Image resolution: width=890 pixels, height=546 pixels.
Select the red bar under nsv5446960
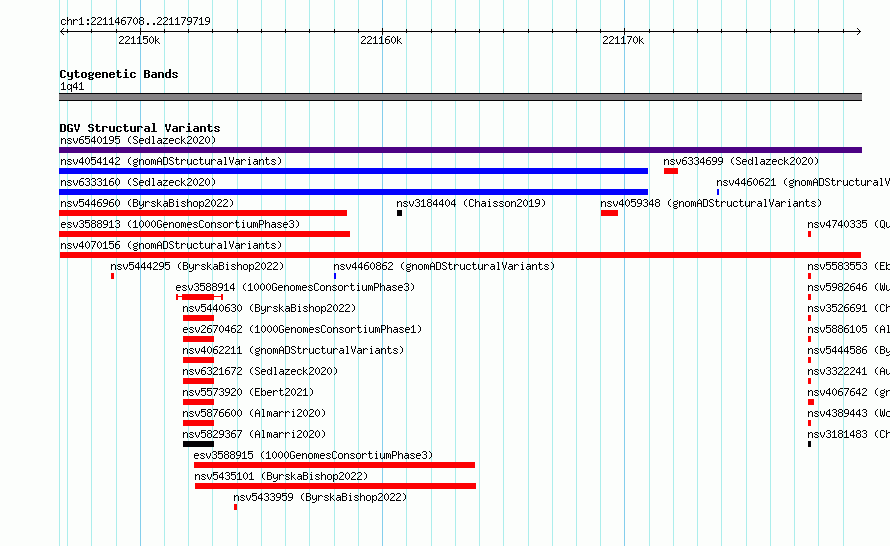[203, 213]
